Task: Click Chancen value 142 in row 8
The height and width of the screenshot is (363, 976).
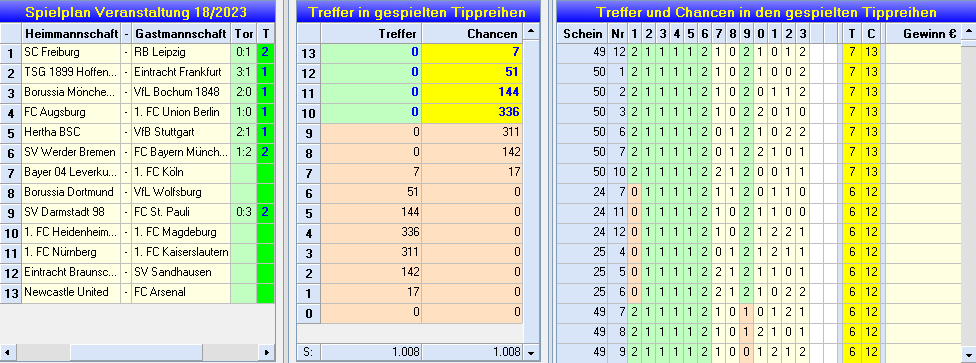Action: (x=472, y=152)
